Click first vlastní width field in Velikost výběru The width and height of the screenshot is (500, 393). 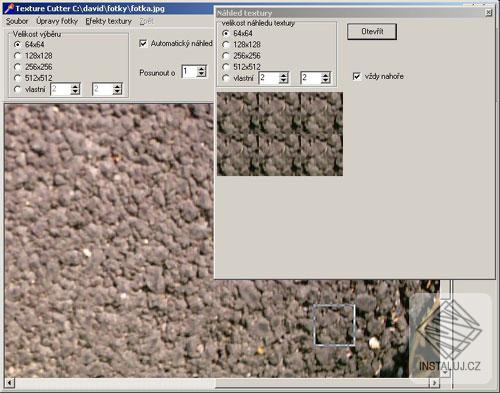pos(61,89)
